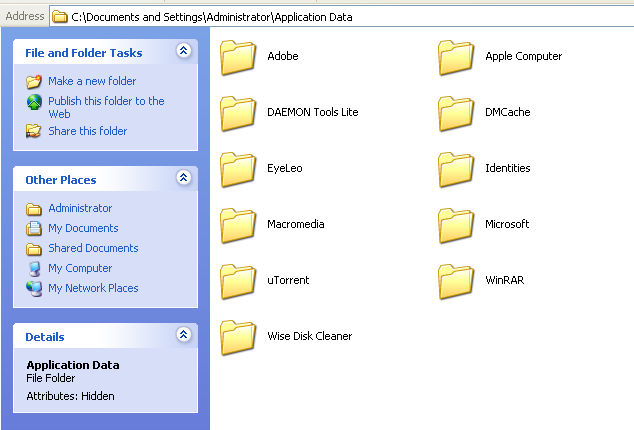634x430 pixels.
Task: Collapse the Details panel
Action: [184, 335]
